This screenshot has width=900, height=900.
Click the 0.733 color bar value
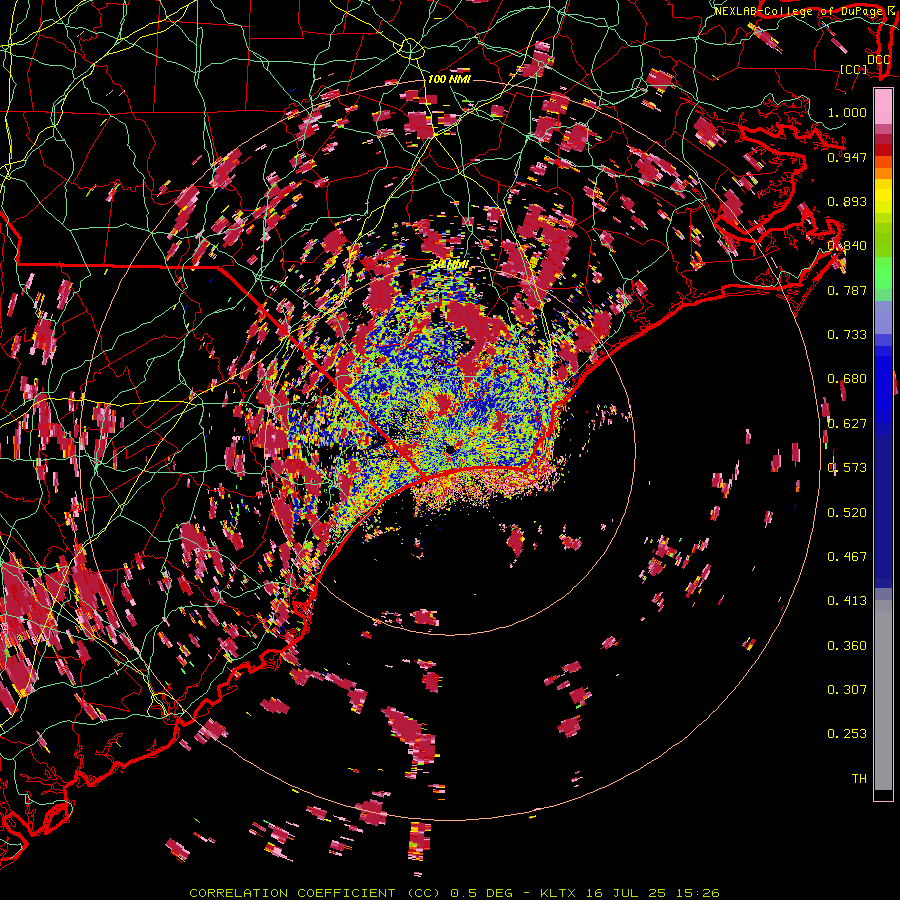tap(847, 335)
